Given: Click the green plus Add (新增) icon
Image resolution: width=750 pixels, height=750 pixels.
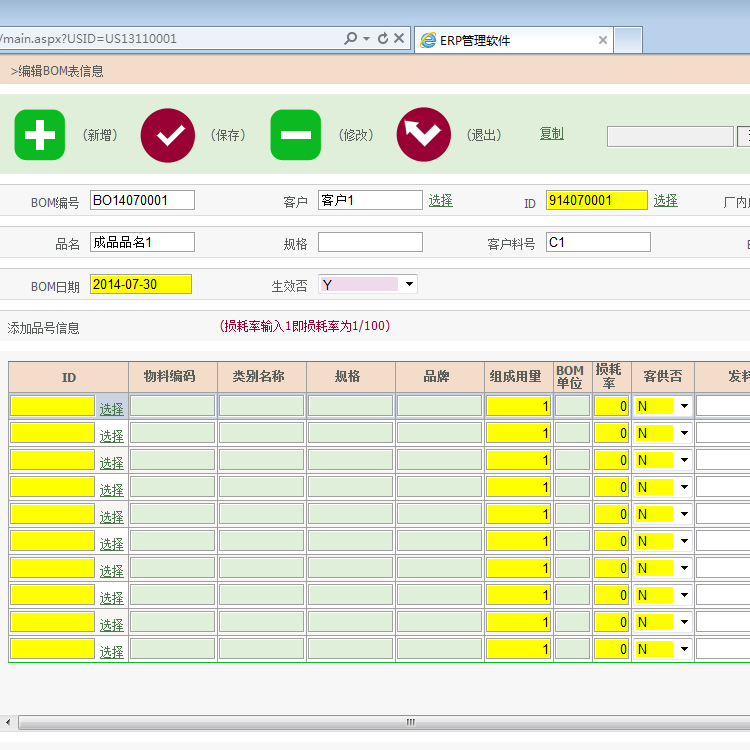Looking at the screenshot, I should (40, 135).
